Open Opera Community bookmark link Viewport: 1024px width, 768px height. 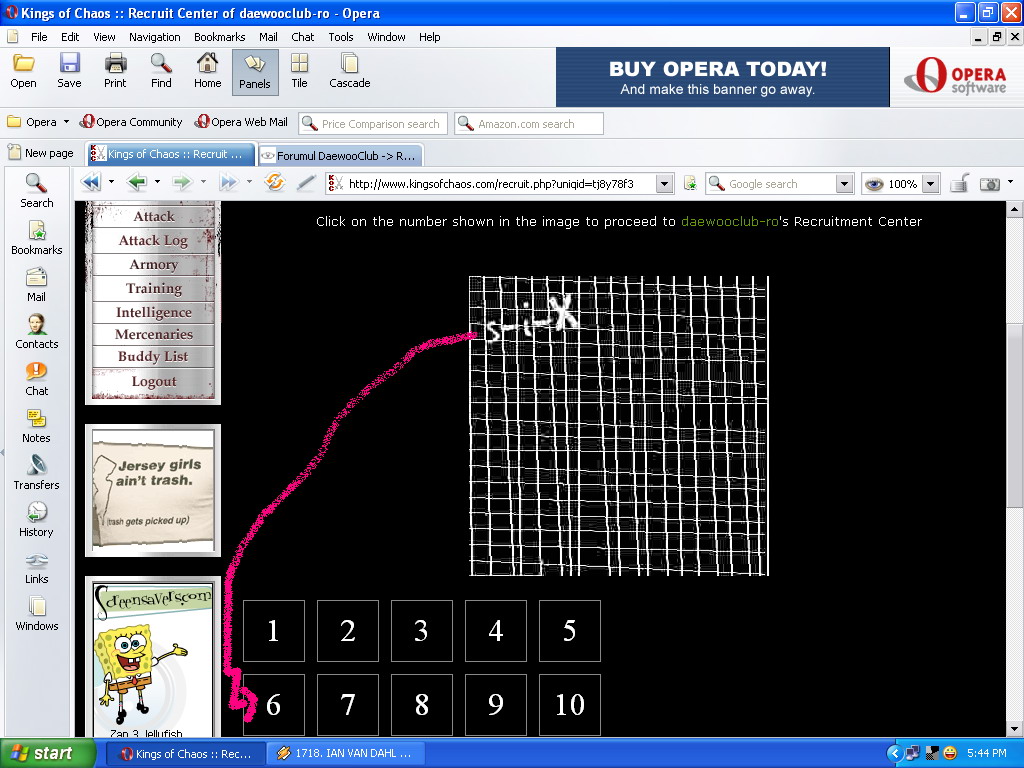[131, 122]
